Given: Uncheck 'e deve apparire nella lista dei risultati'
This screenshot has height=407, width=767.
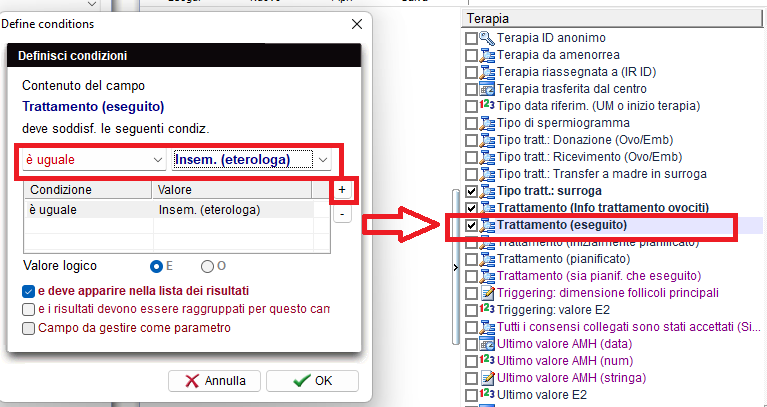Looking at the screenshot, I should (x=28, y=292).
